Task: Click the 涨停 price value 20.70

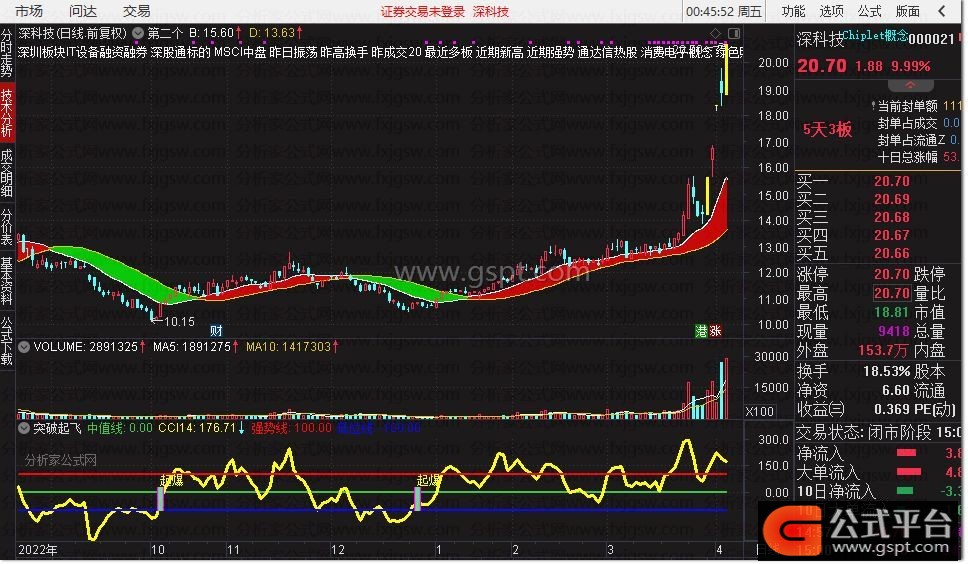Action: [x=891, y=275]
